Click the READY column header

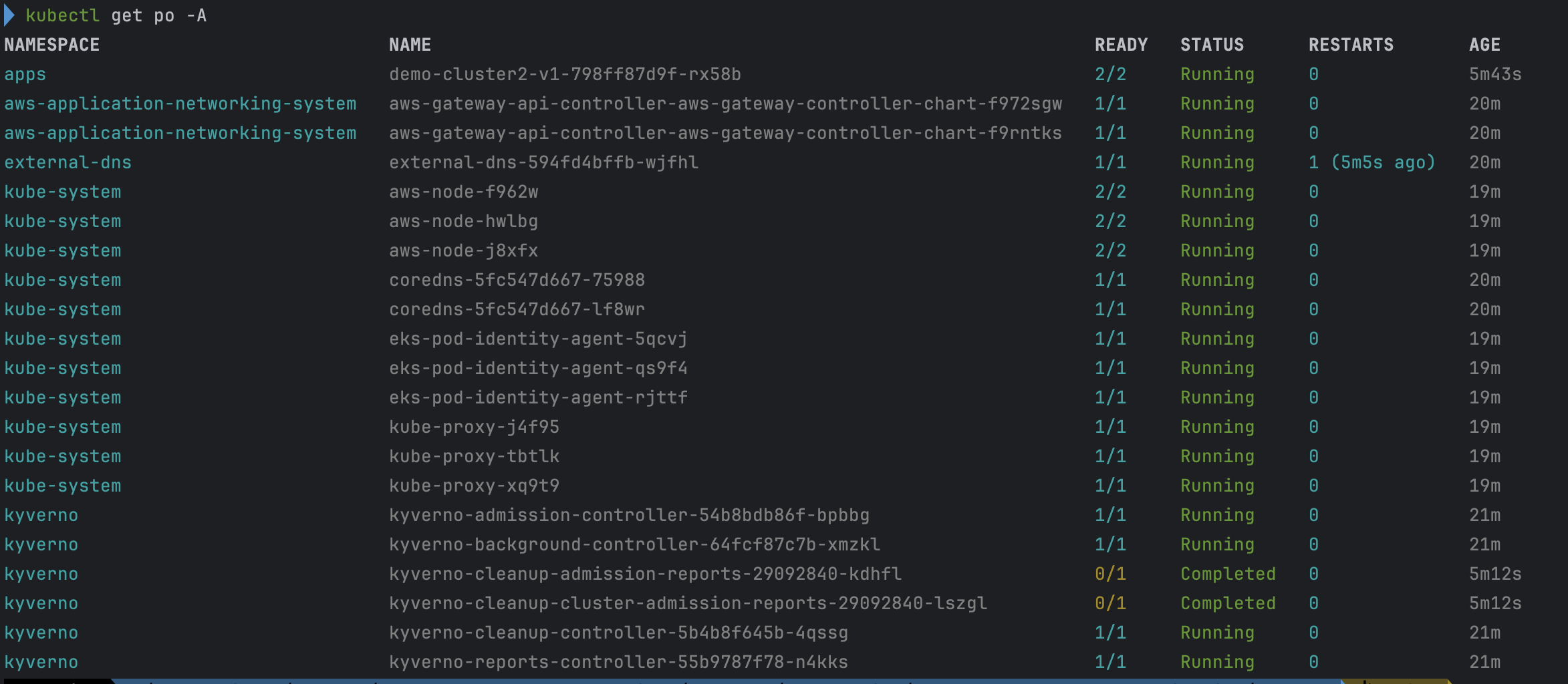(x=1121, y=45)
